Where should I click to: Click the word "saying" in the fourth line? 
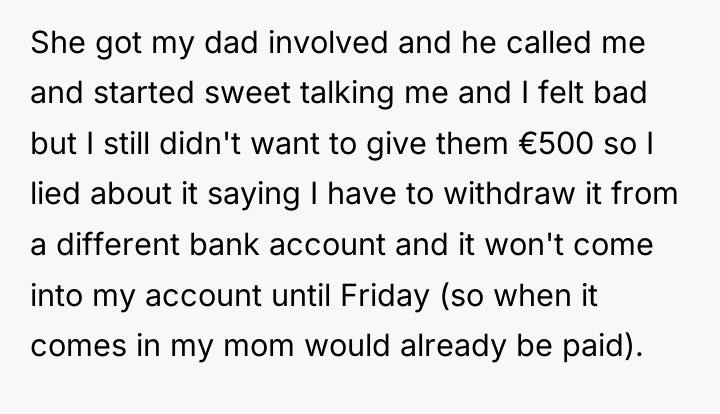(253, 196)
